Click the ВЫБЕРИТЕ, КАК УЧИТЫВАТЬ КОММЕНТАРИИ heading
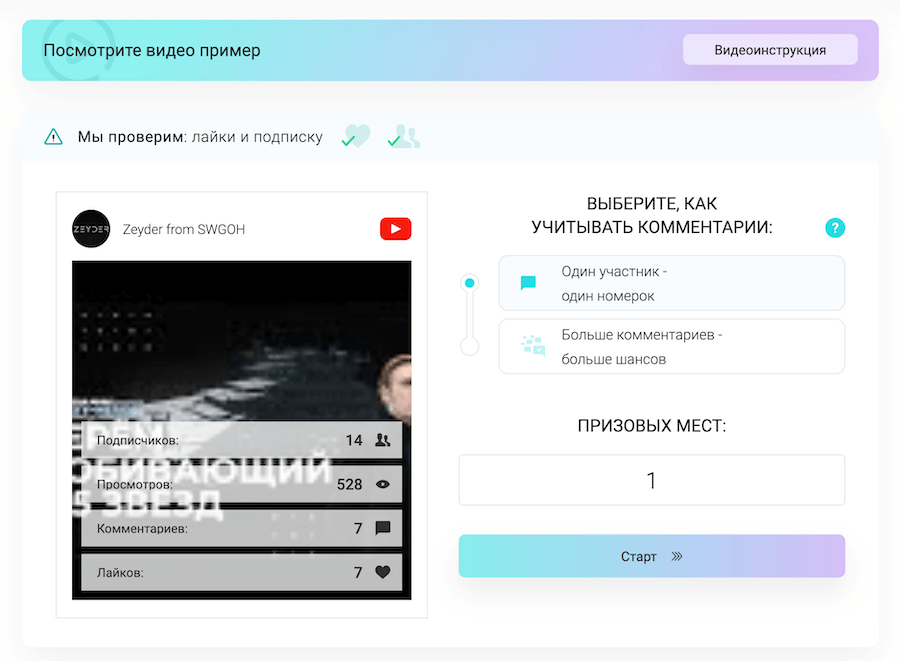The height and width of the screenshot is (661, 900). pos(651,216)
